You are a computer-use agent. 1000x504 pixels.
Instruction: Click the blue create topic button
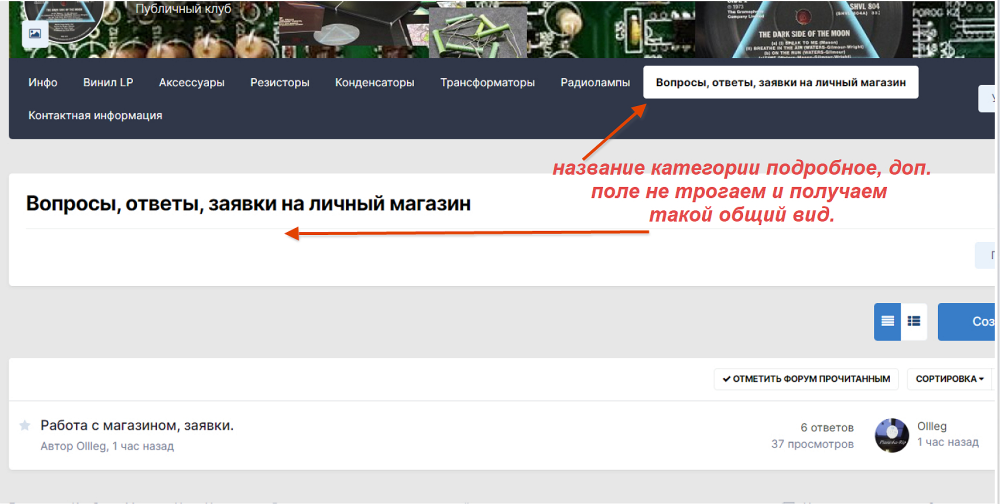point(968,321)
